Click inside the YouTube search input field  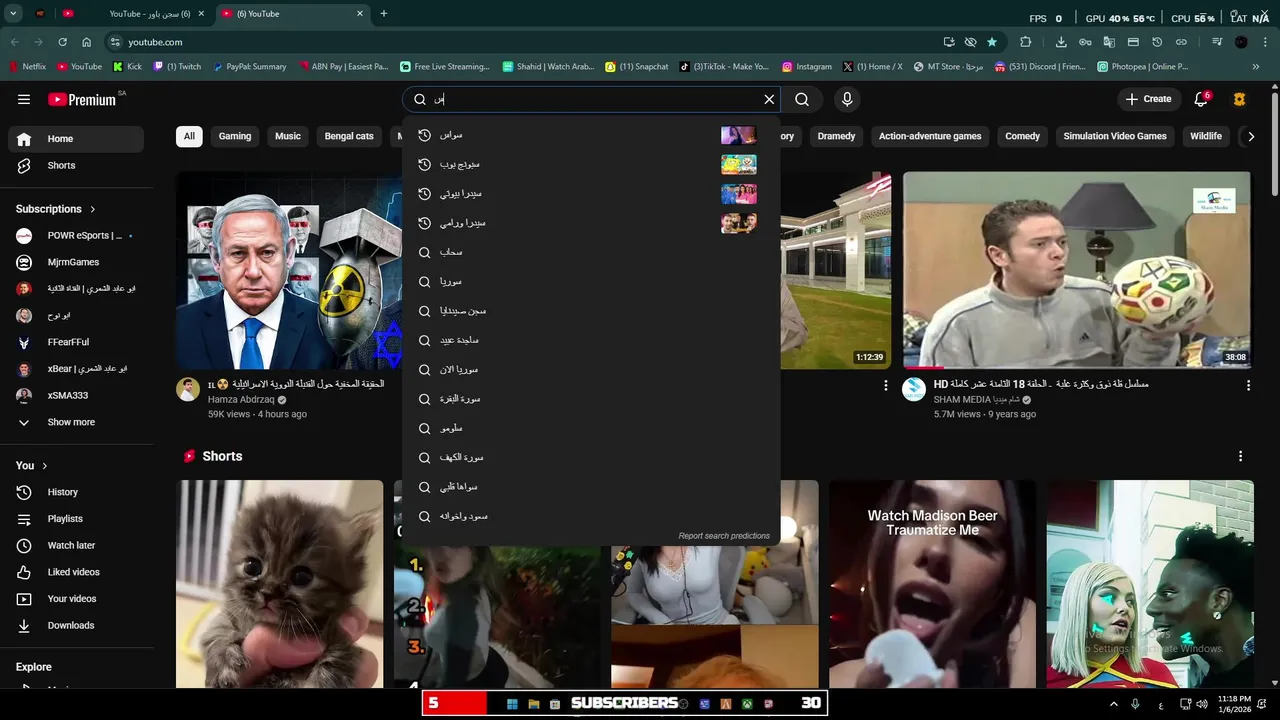click(595, 99)
